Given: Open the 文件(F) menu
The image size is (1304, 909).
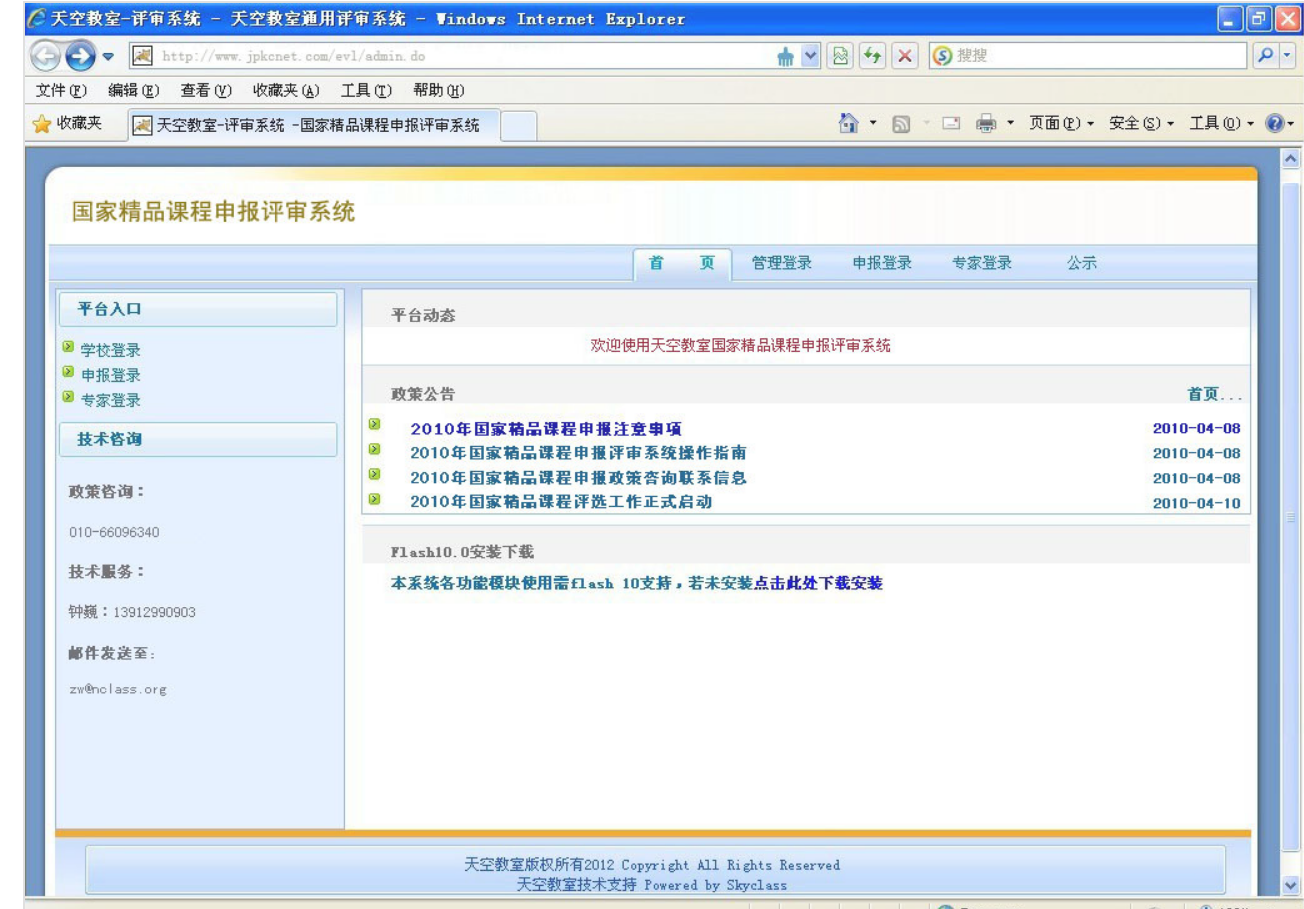Looking at the screenshot, I should tap(60, 90).
